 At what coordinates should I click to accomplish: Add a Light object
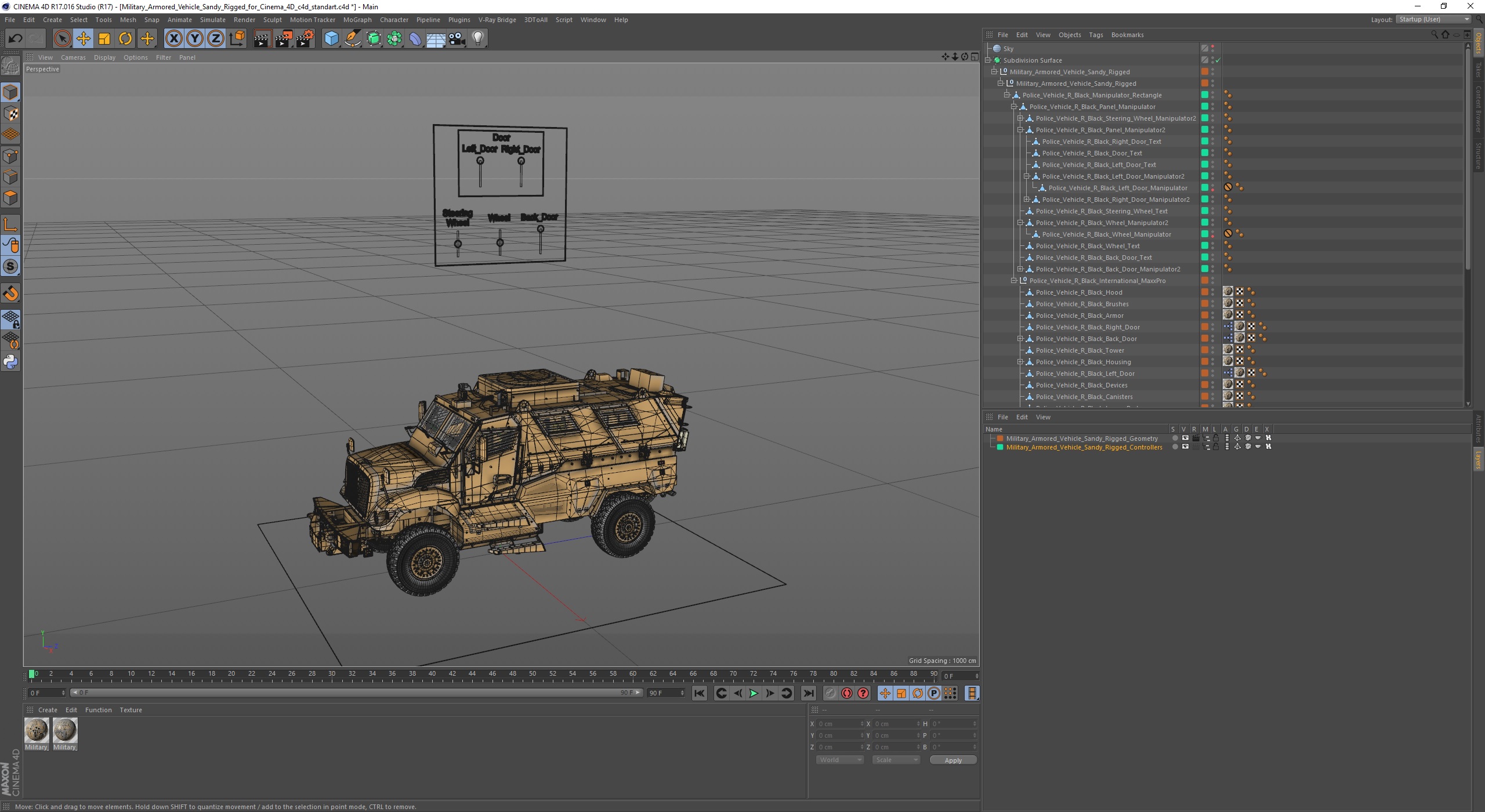click(478, 39)
